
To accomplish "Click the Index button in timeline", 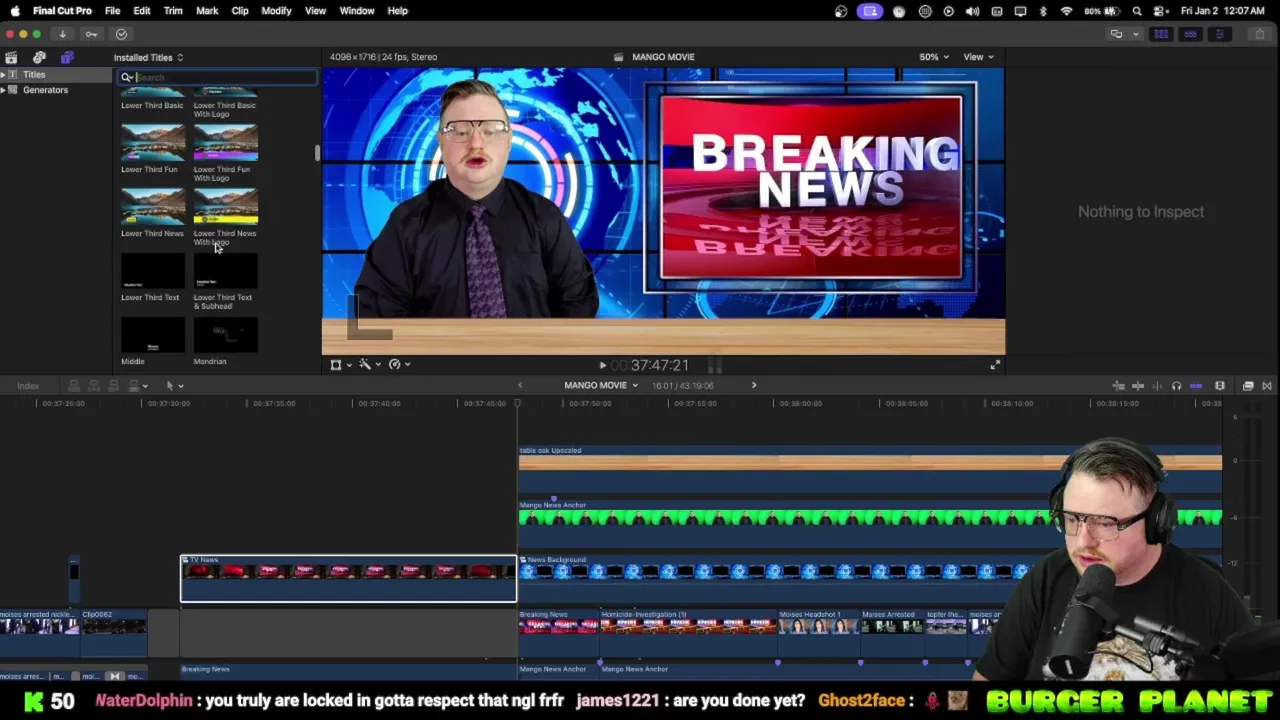I will [x=28, y=386].
